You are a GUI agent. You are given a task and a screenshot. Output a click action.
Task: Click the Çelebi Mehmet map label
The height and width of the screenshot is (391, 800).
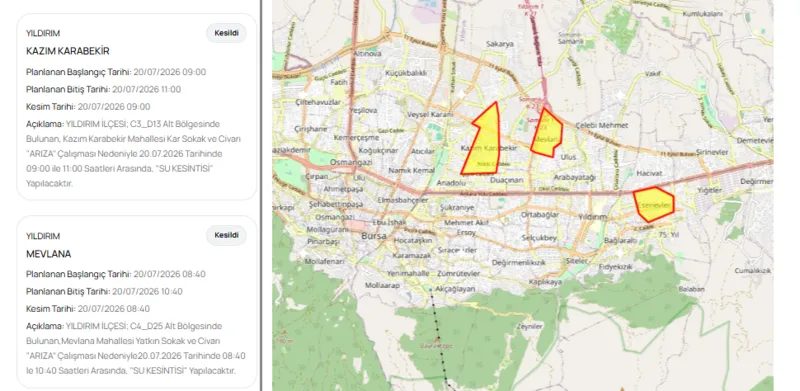(x=602, y=126)
